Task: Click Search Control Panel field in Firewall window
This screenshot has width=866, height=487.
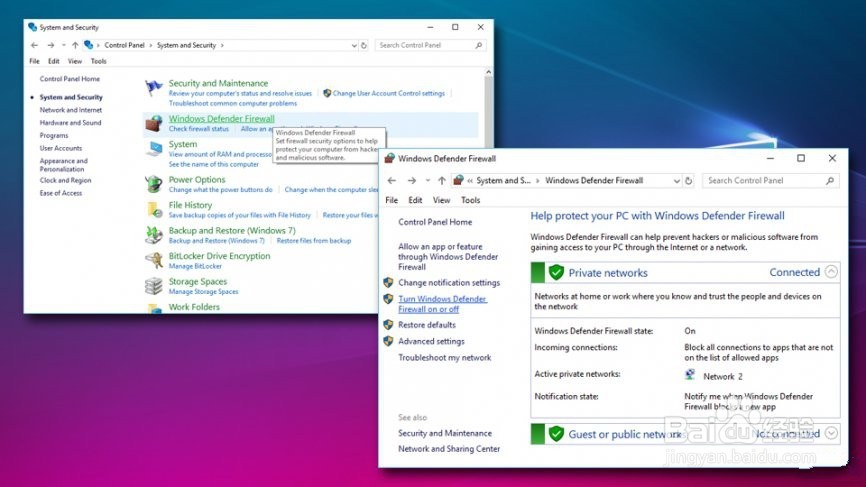Action: [770, 181]
